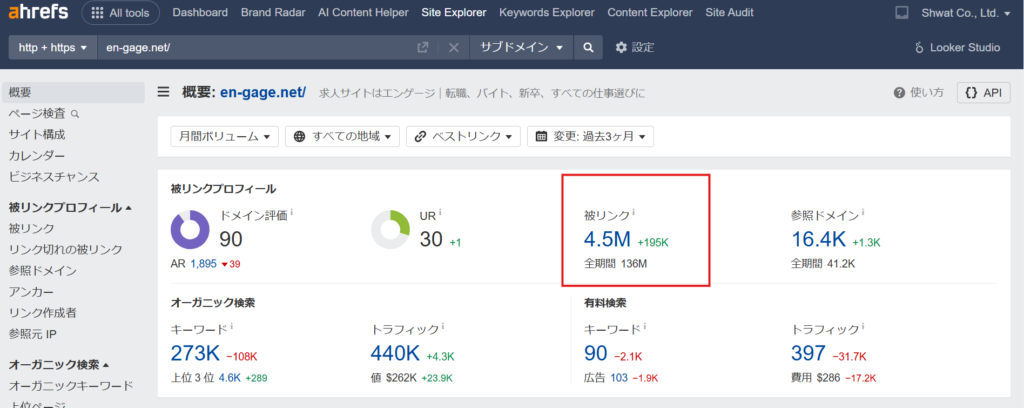Viewport: 1024px width, 408px height.
Task: Open the サブドメイン mode dropdown
Action: point(522,48)
